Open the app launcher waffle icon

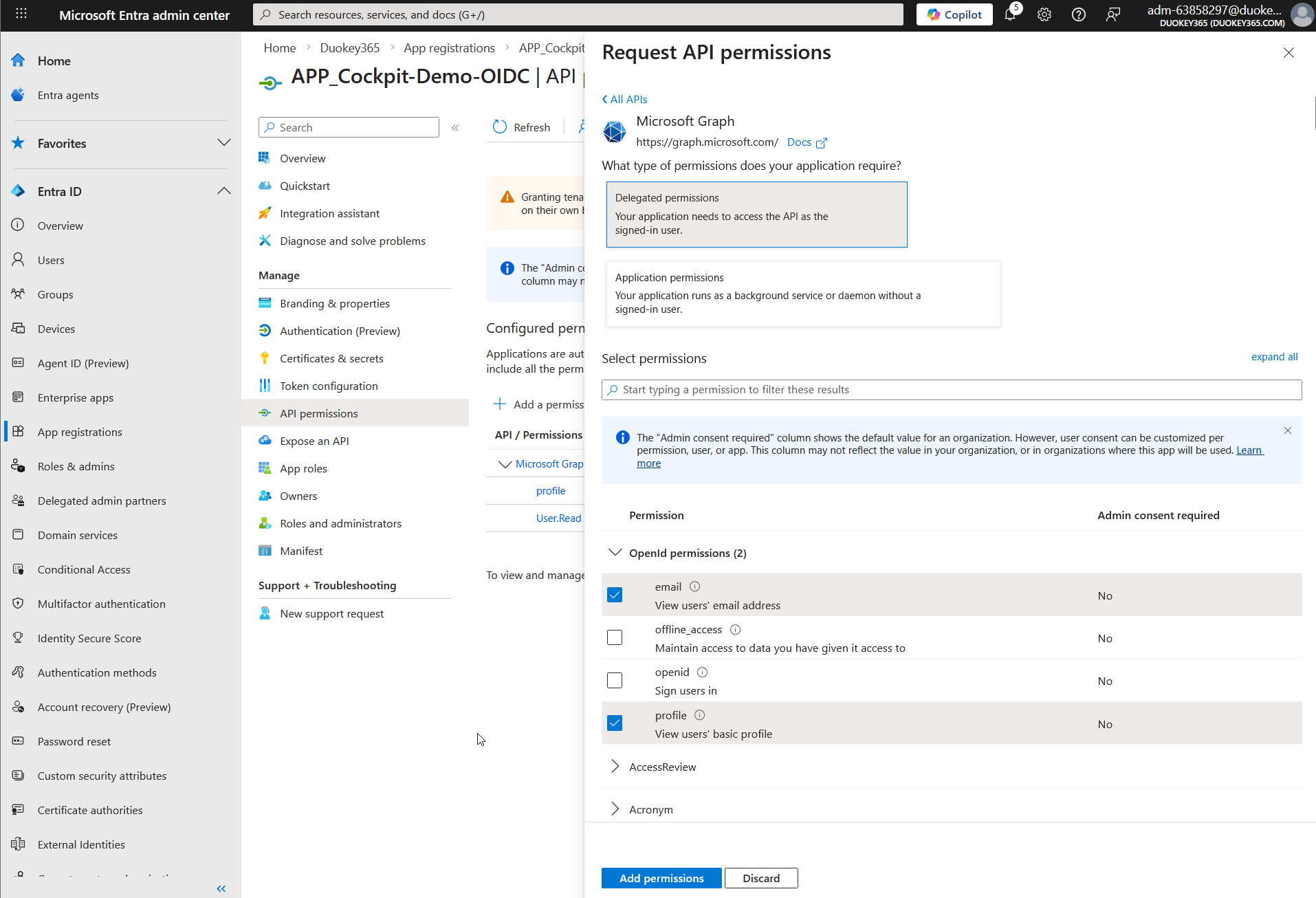click(21, 14)
